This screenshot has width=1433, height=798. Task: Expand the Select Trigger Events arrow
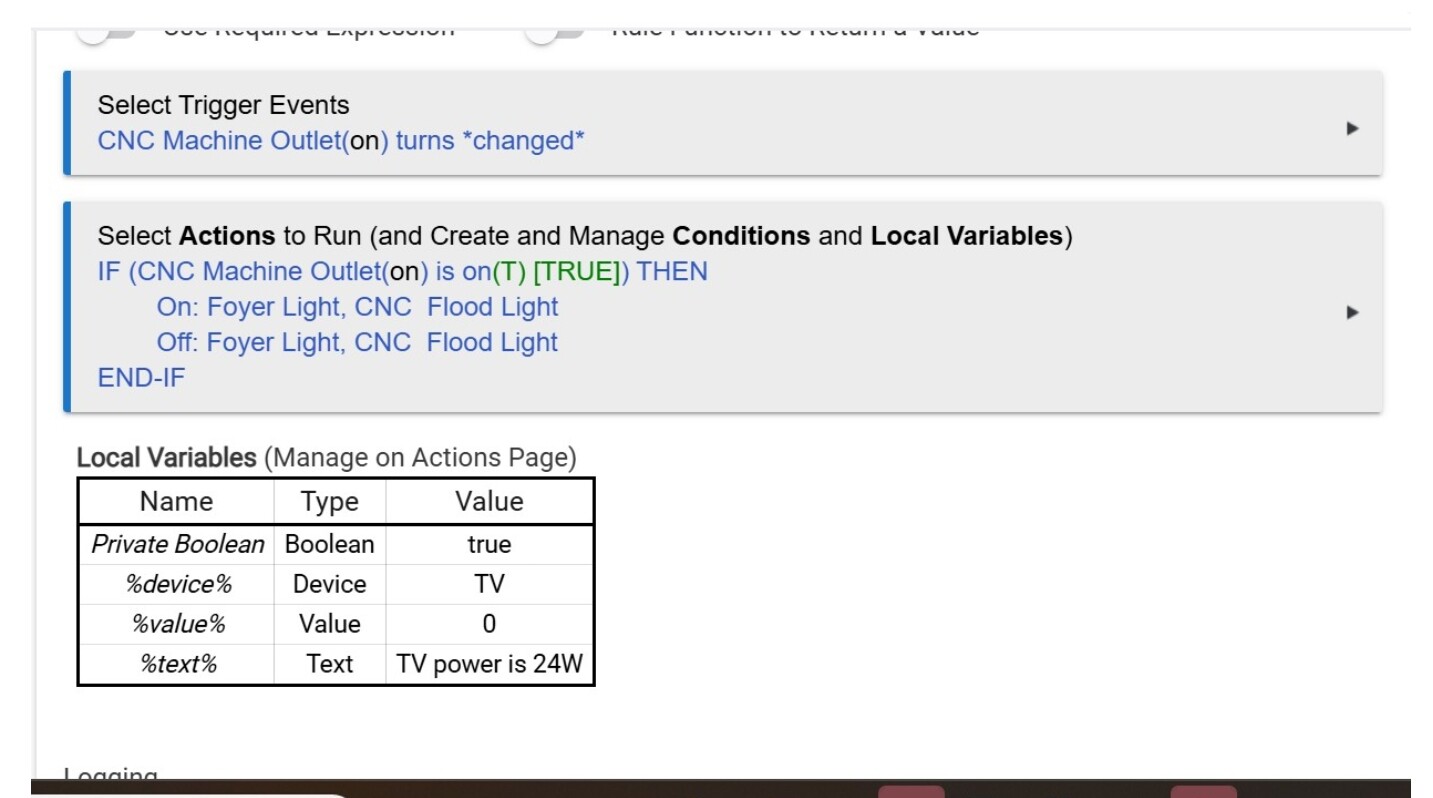pyautogui.click(x=1352, y=128)
